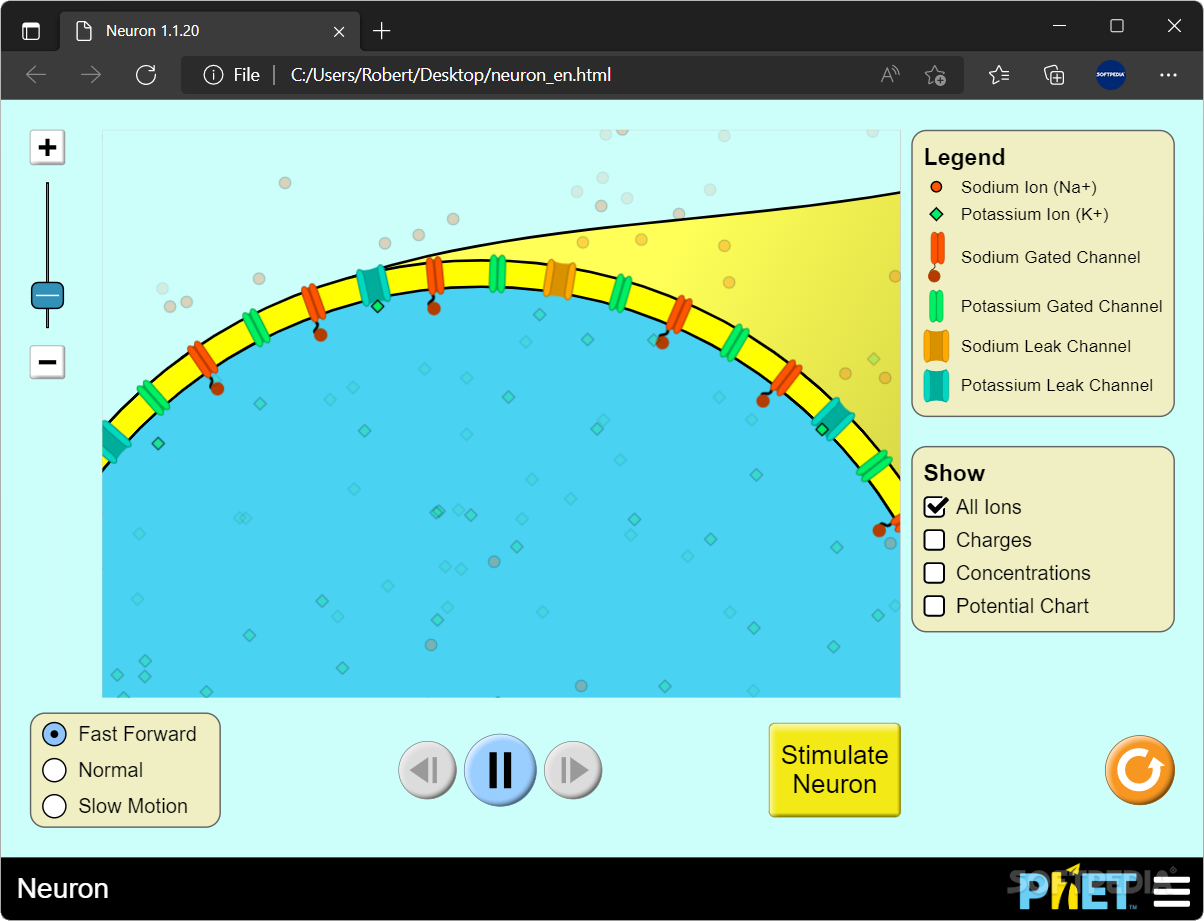
Task: Open browser Settings and more menu
Action: click(1168, 75)
